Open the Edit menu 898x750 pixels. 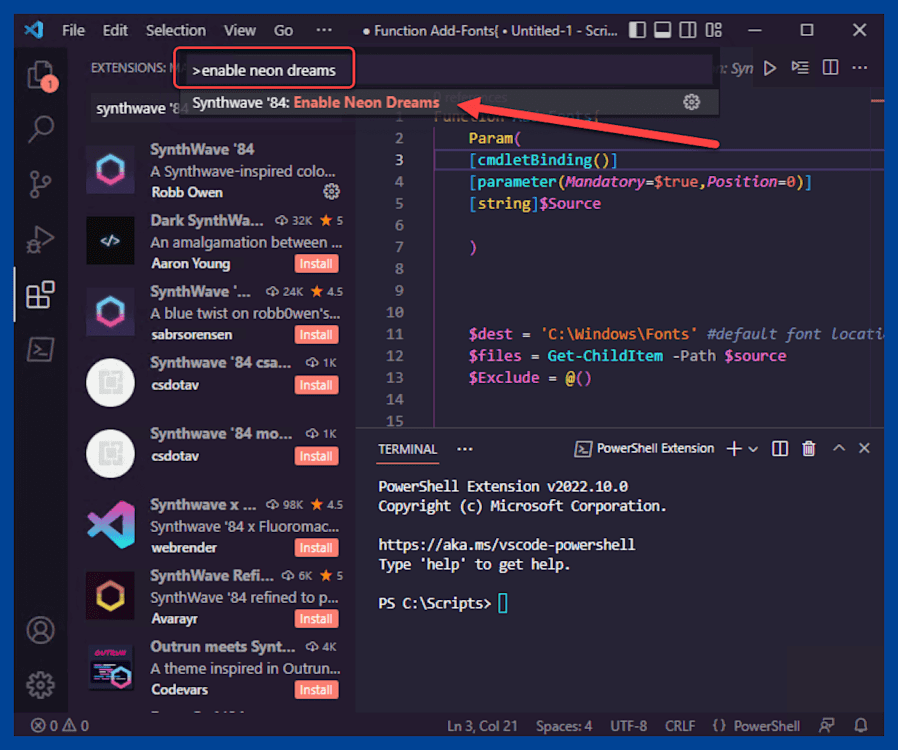click(115, 30)
